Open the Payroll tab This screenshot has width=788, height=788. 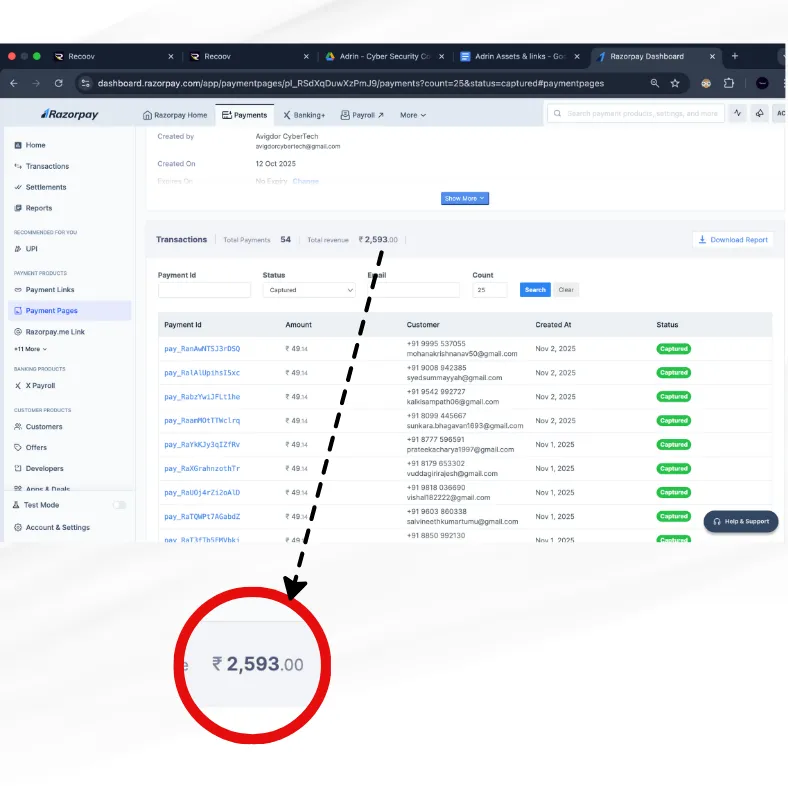[x=362, y=115]
